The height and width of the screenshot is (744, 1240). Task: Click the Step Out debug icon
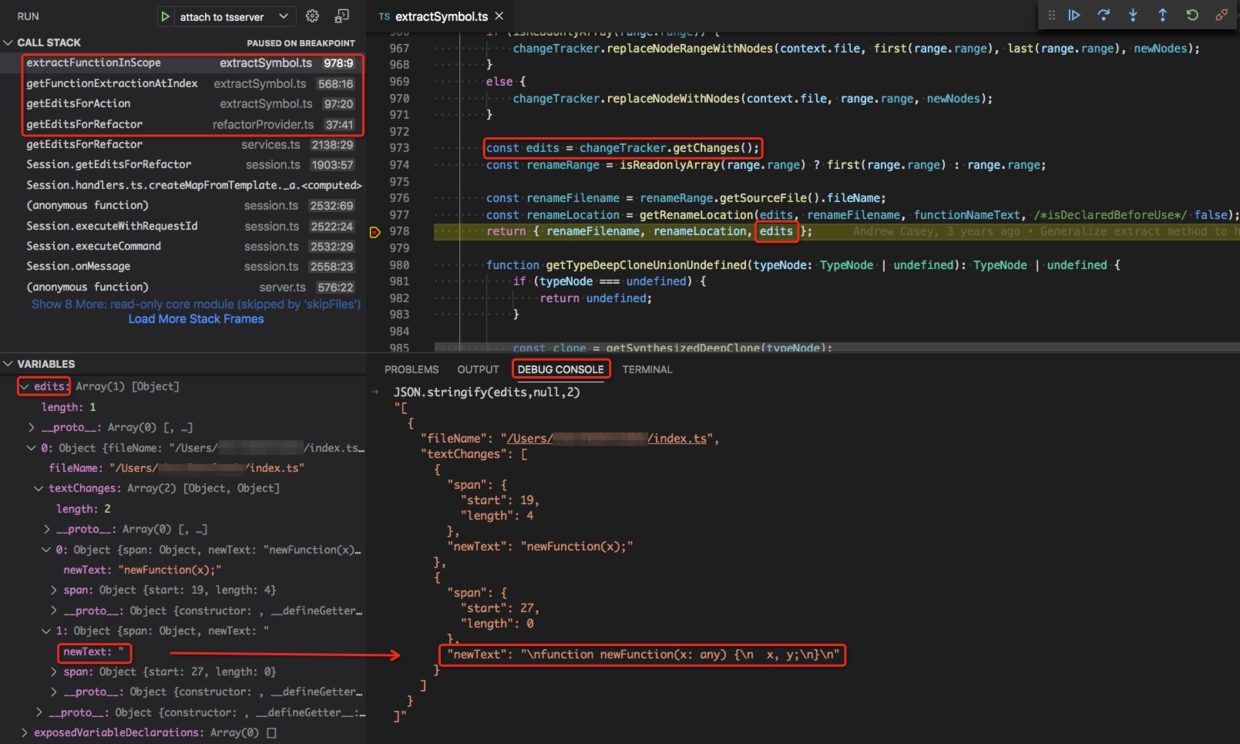pos(1162,15)
